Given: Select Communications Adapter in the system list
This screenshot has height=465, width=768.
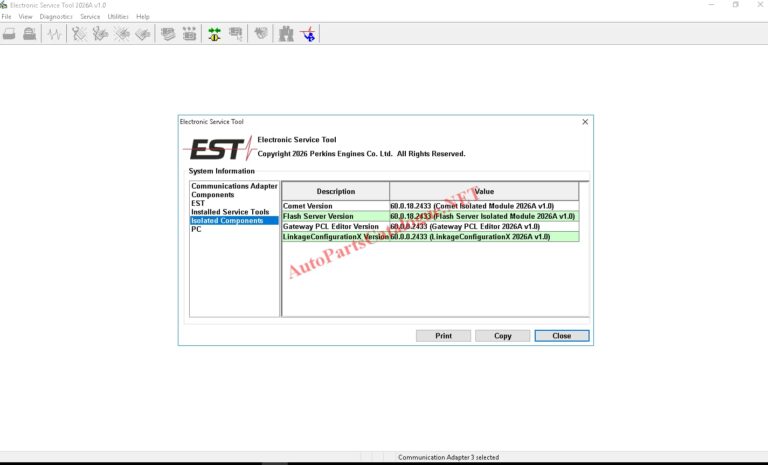Looking at the screenshot, I should pos(234,186).
